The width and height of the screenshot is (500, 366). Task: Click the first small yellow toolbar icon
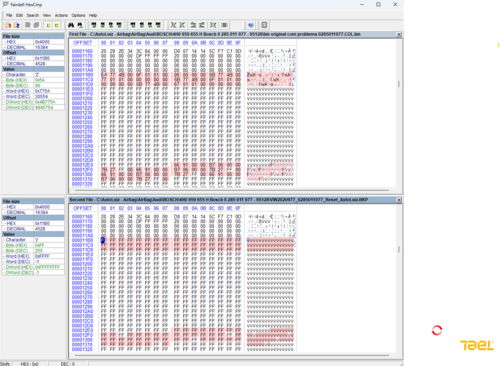48,25
